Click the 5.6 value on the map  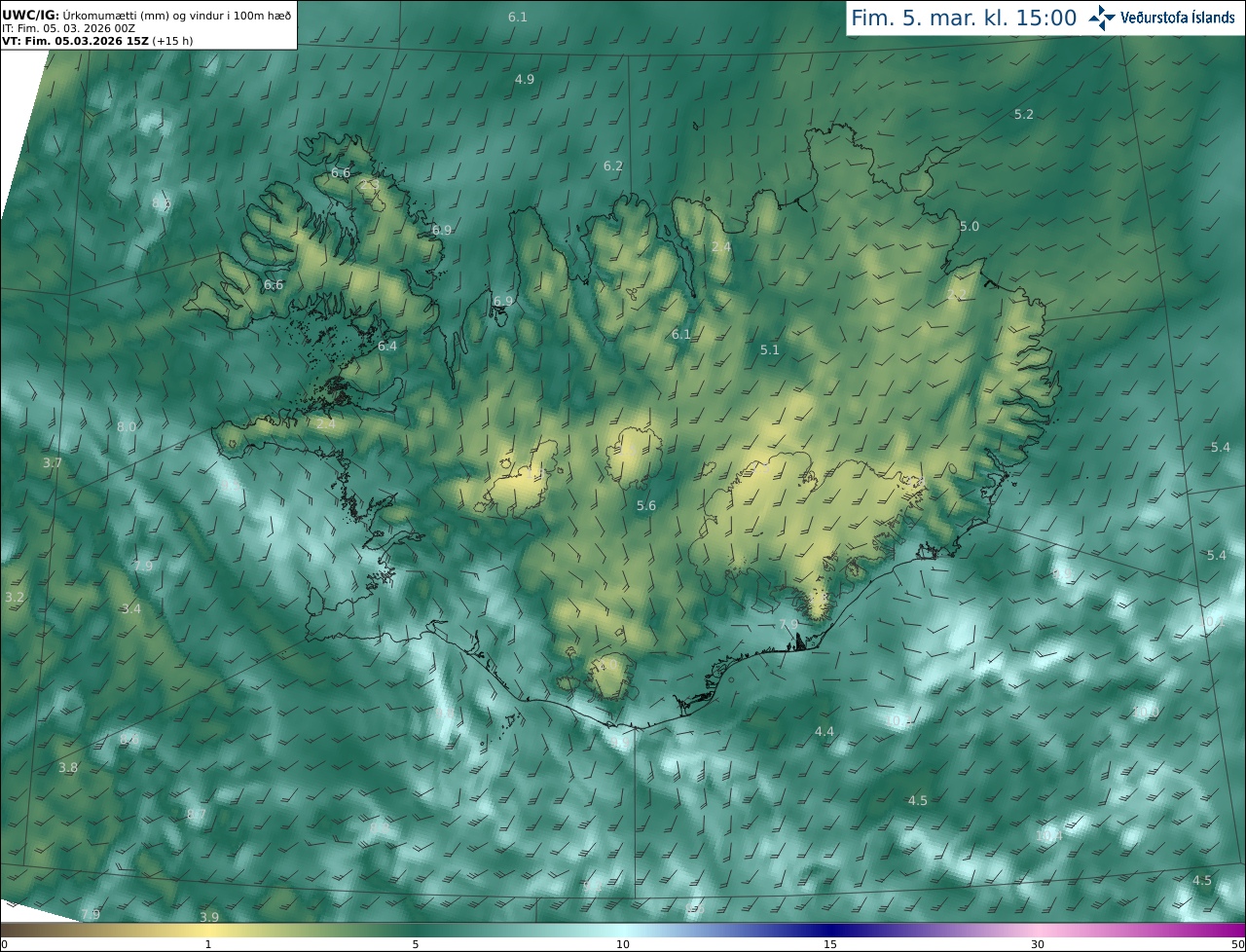[x=646, y=505]
